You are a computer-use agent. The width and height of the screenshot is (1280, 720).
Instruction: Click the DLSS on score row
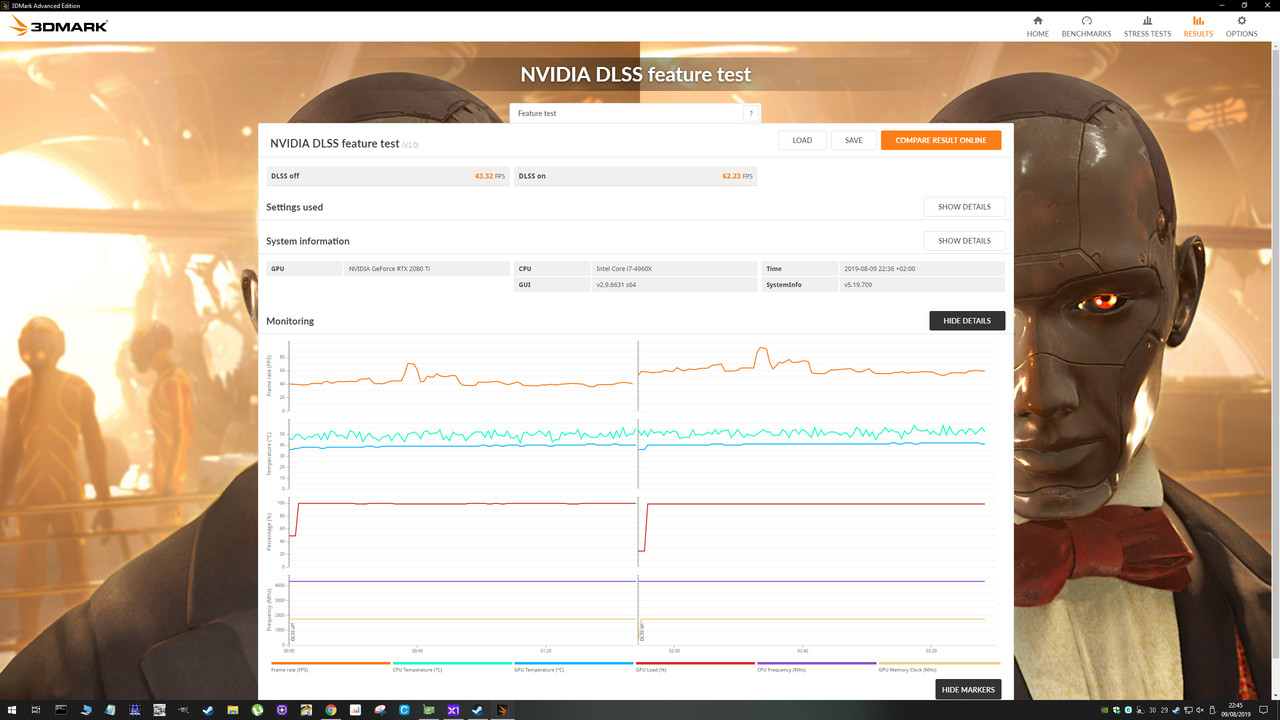[636, 176]
